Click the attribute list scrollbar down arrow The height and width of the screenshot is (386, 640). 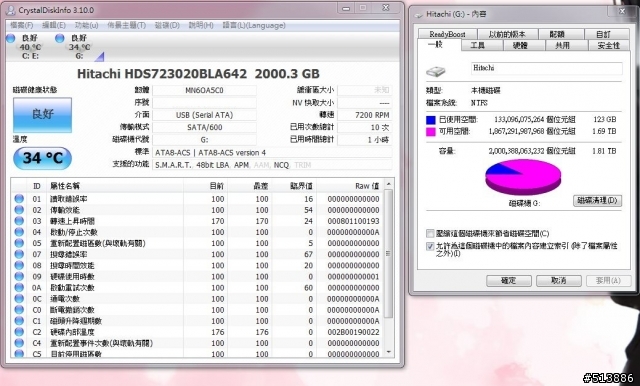coord(389,351)
